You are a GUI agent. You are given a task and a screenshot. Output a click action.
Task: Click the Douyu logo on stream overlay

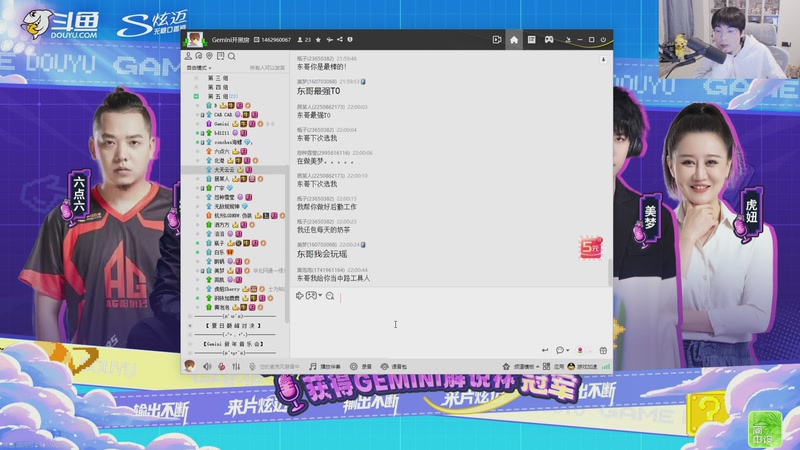click(x=61, y=24)
